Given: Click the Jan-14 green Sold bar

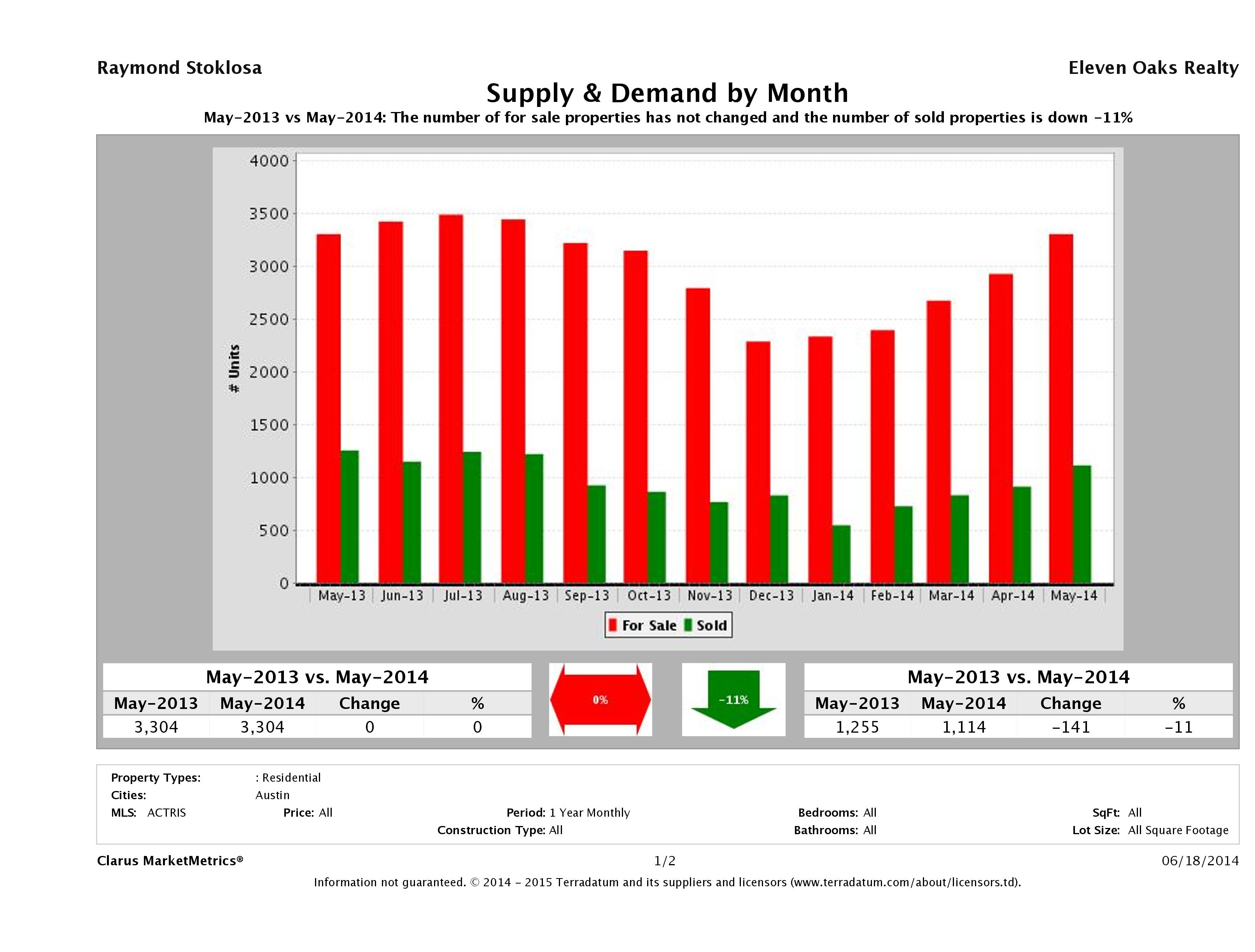Looking at the screenshot, I should click(x=841, y=554).
